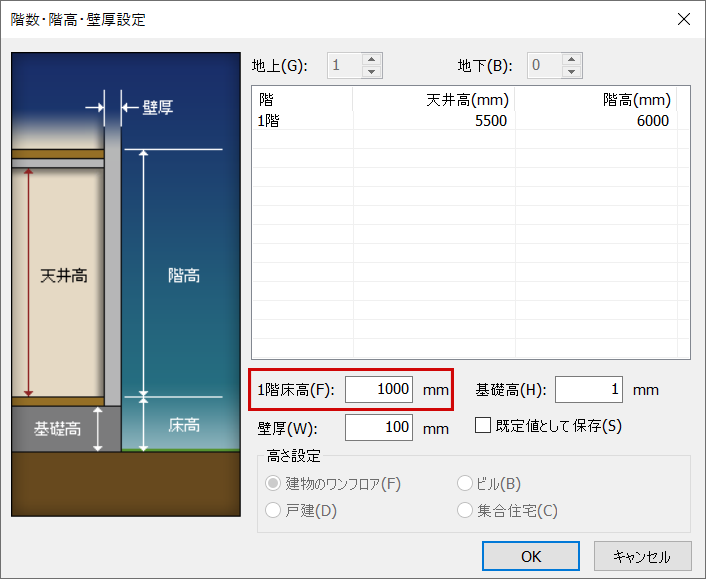Click the 地下(B) number field
This screenshot has height=579, width=706.
pos(545,65)
